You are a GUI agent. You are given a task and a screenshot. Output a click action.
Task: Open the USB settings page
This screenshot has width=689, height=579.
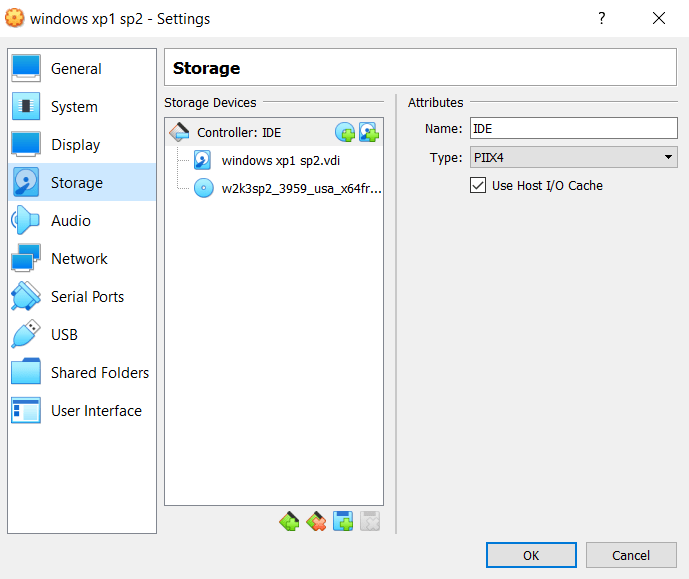(82, 334)
